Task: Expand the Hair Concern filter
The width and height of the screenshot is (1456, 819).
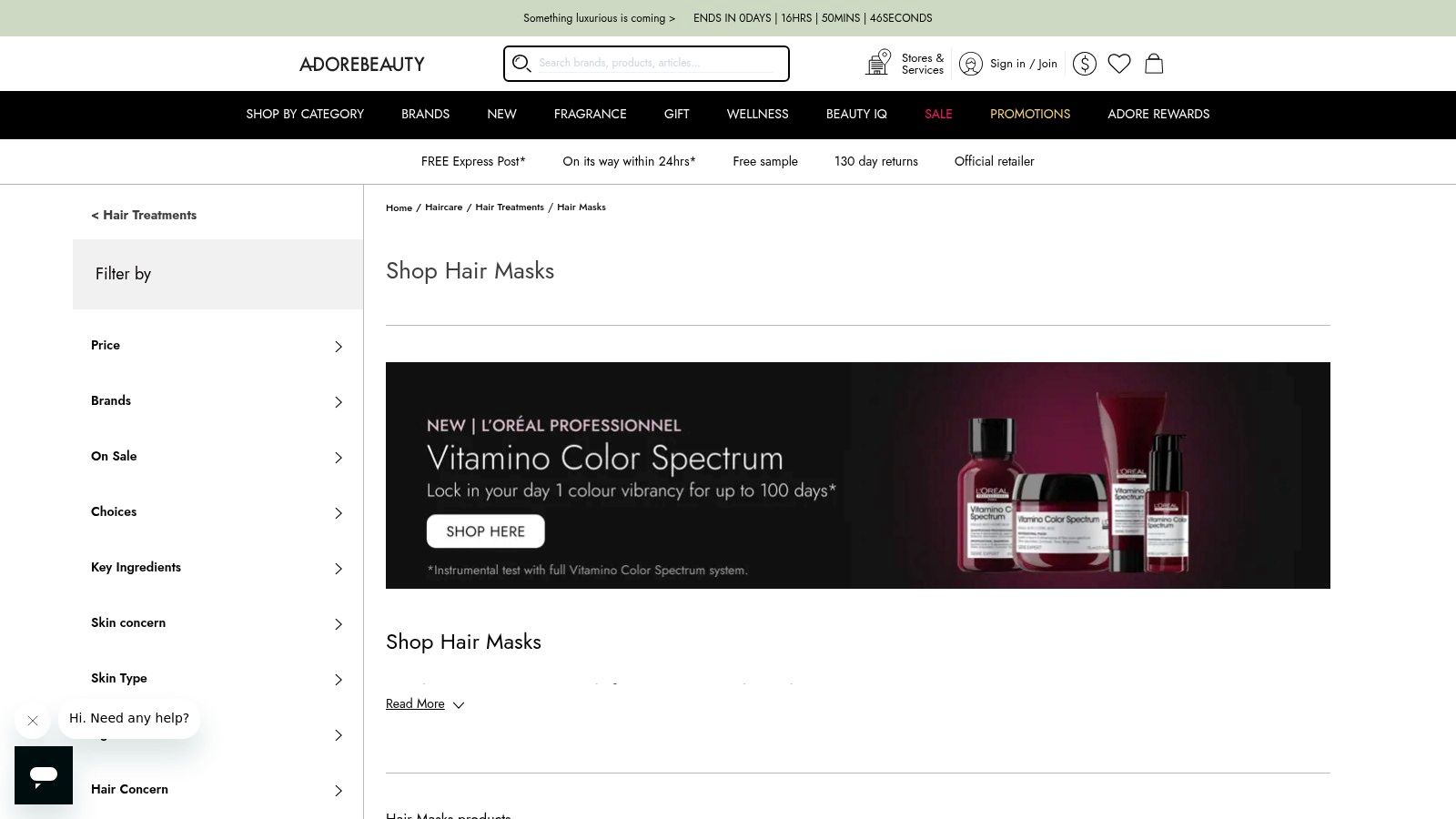Action: pyautogui.click(x=217, y=790)
